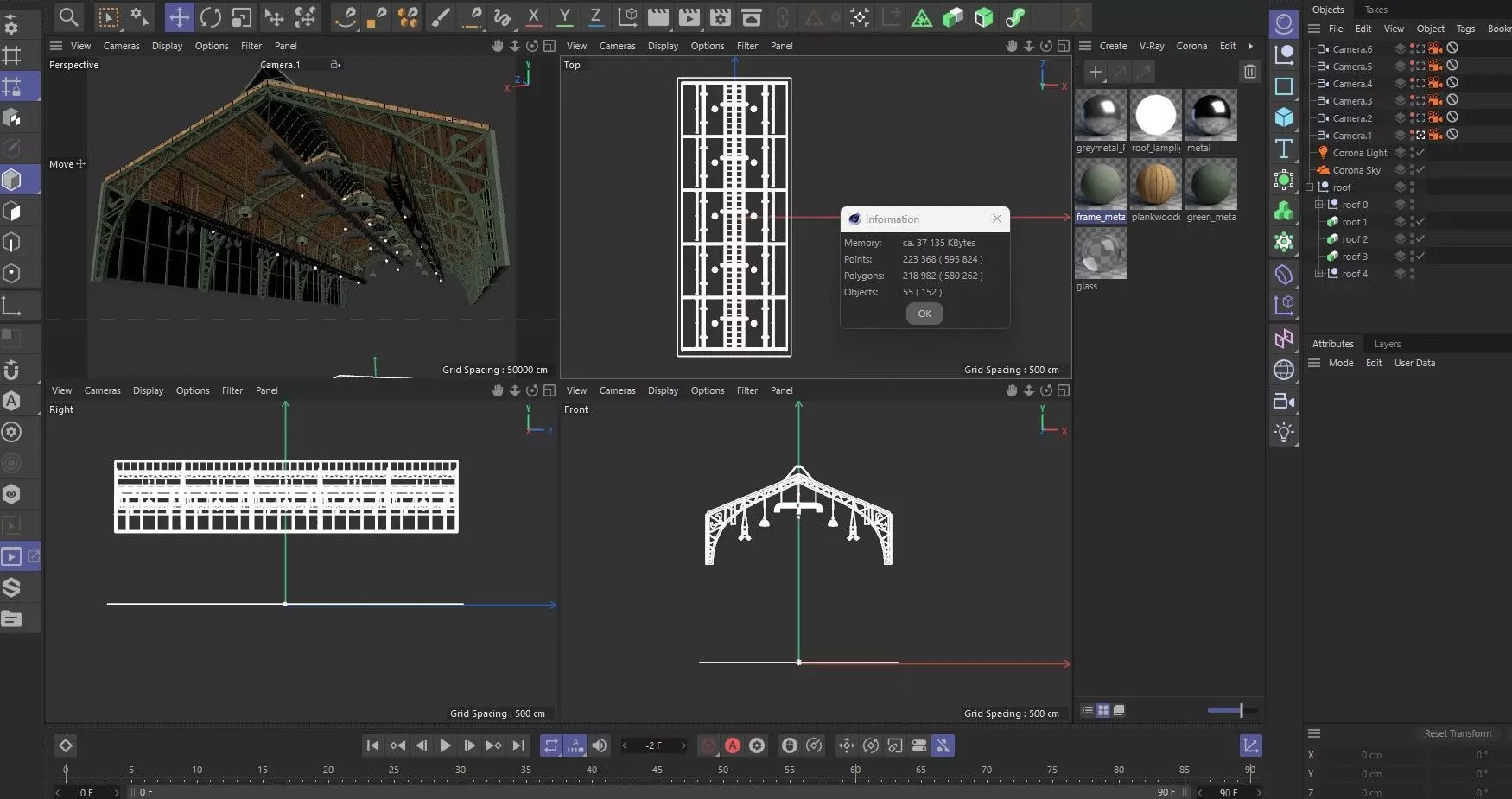Switch to the Takes tab
This screenshot has width=1512, height=799.
point(1375,10)
